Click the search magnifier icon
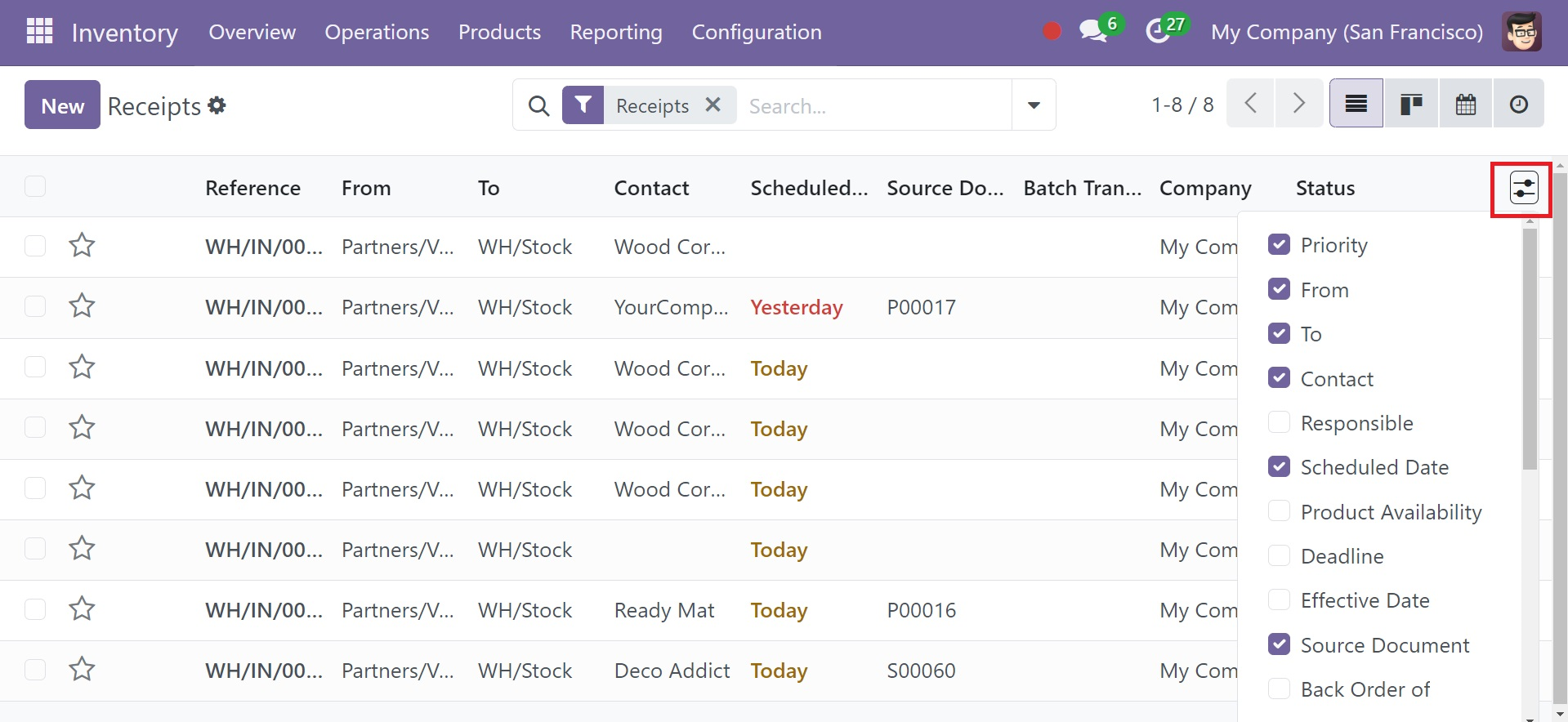 [538, 105]
